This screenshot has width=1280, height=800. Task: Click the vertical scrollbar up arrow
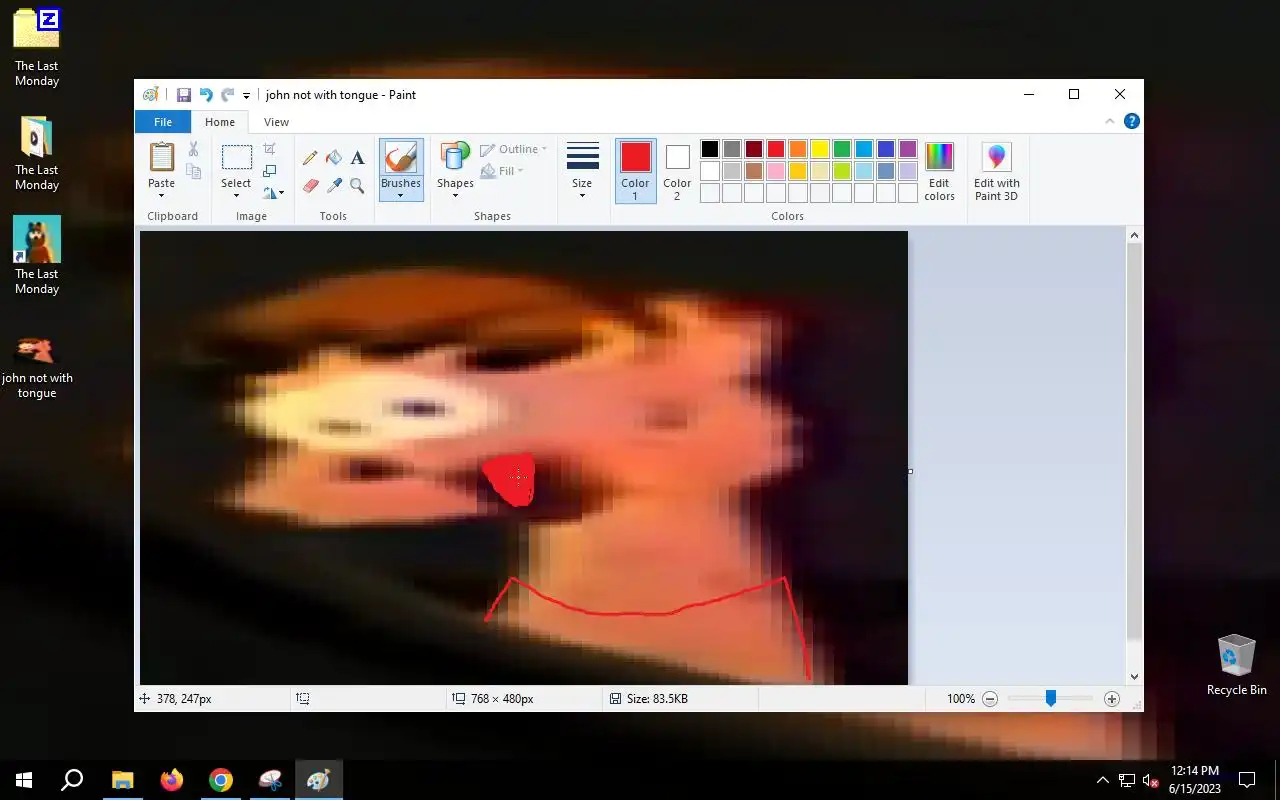[1134, 236]
